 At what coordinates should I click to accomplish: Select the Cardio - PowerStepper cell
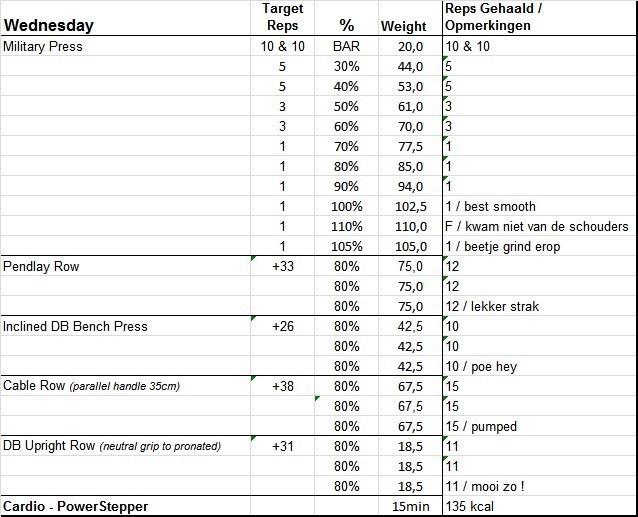click(x=76, y=506)
